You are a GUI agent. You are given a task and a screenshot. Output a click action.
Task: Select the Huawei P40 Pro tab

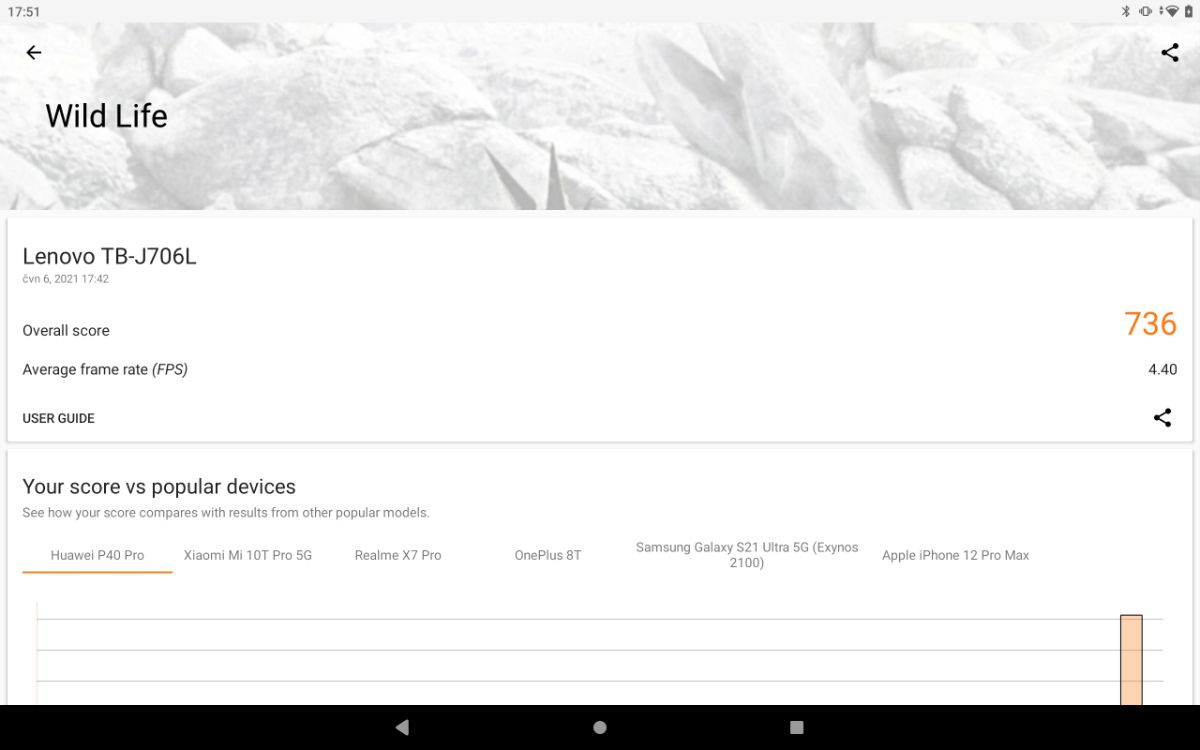97,555
